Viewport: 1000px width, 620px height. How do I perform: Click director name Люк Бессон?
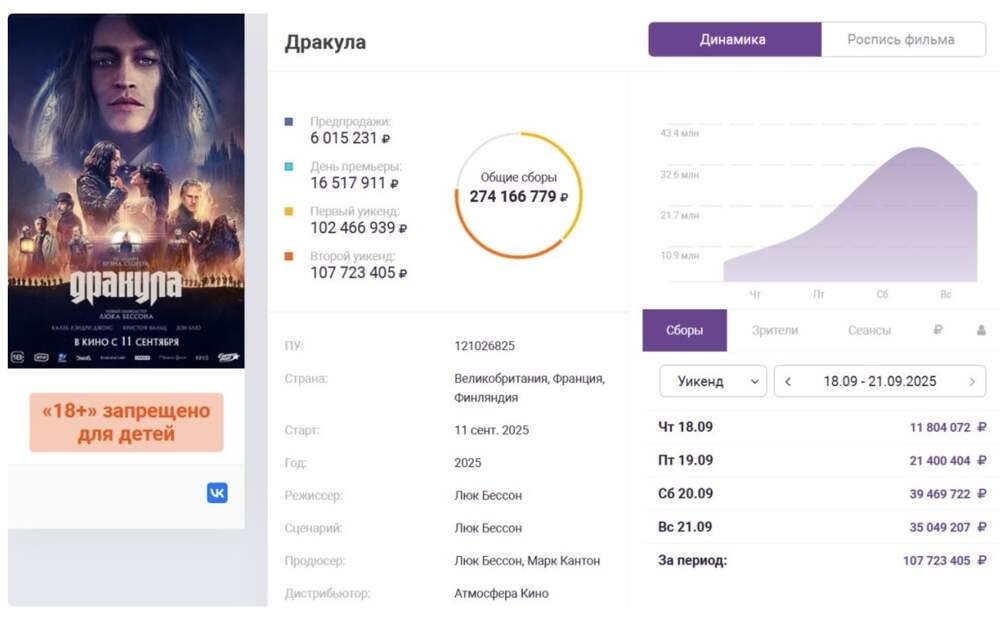(x=488, y=495)
